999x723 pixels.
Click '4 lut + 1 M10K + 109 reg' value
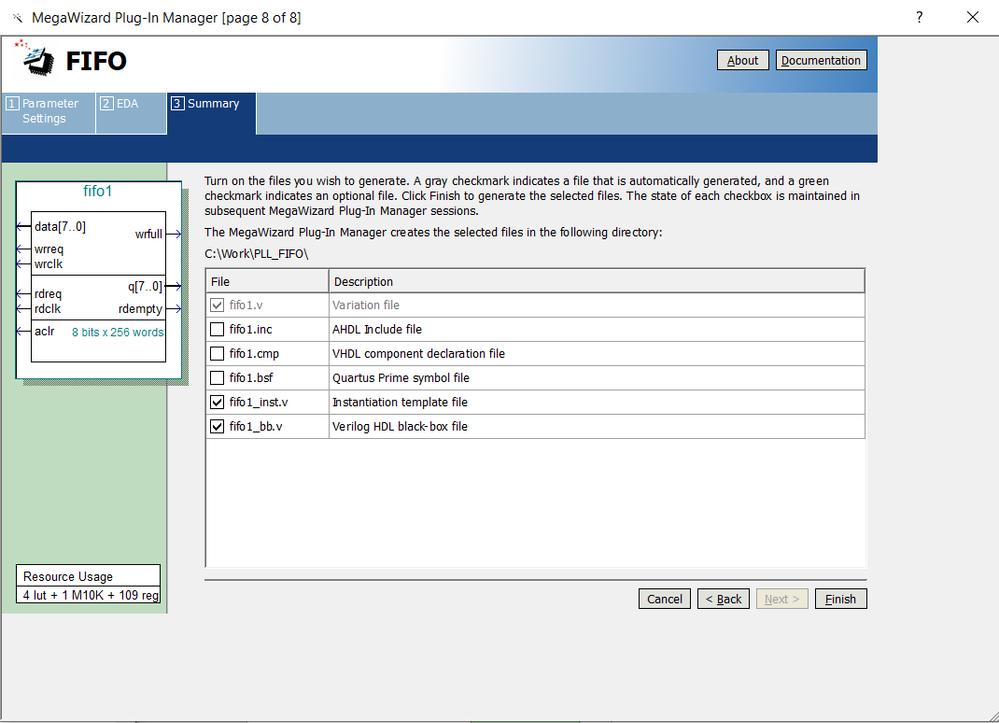pyautogui.click(x=90, y=595)
